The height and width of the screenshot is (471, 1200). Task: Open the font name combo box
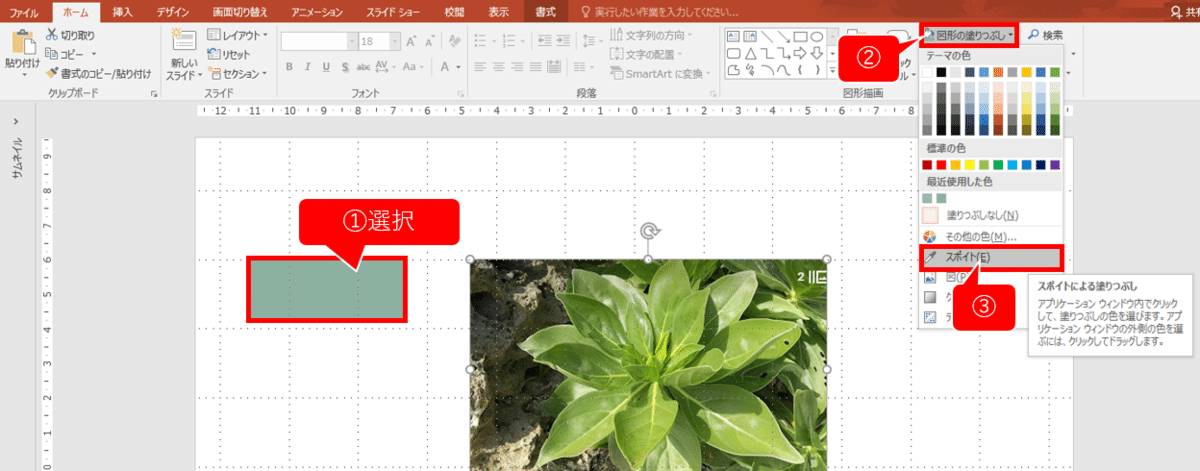click(319, 42)
